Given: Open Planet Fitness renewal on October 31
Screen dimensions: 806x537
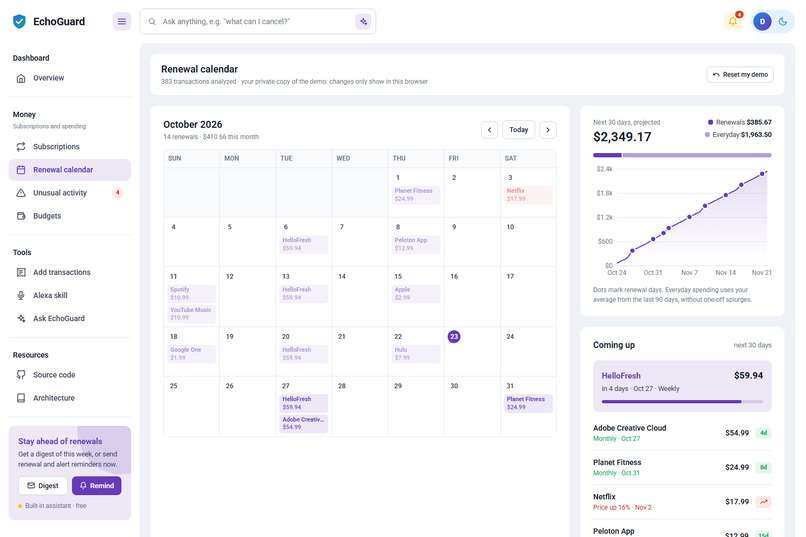Looking at the screenshot, I should (x=528, y=403).
